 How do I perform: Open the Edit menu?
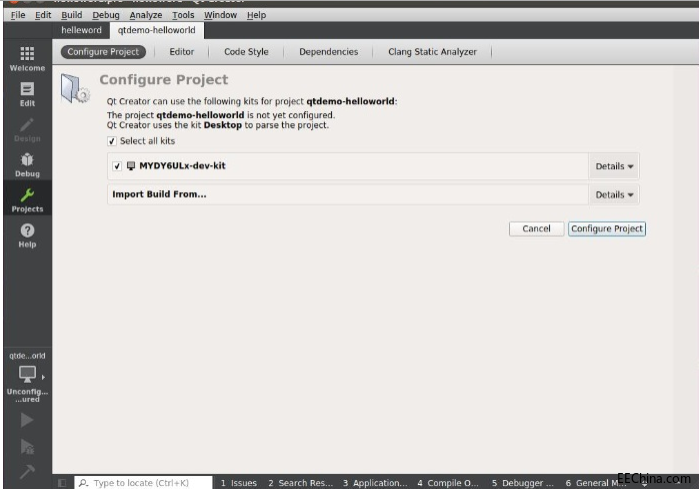[x=43, y=15]
